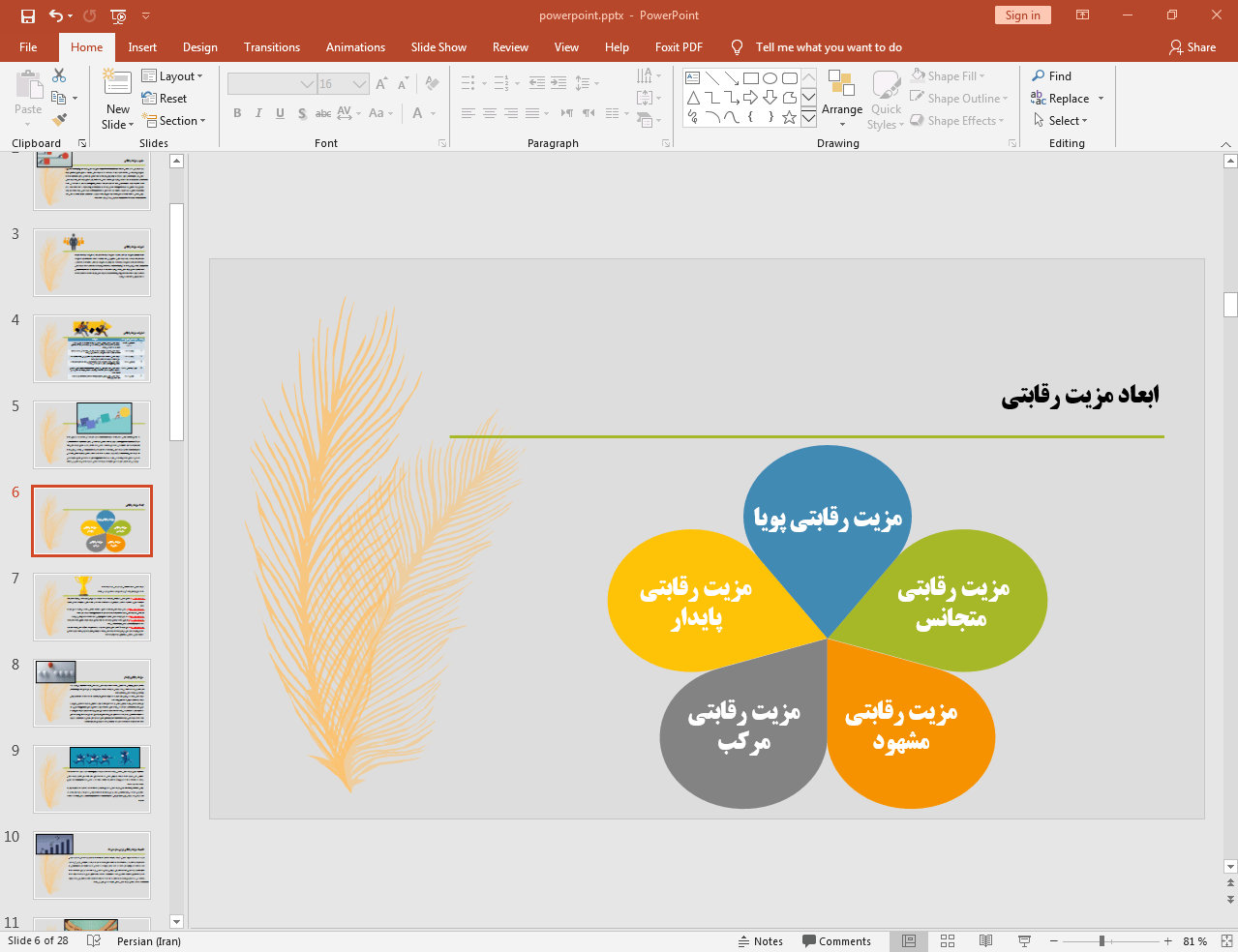Click the Tell Me lightbulb icon
The width and height of the screenshot is (1238, 952).
[x=738, y=47]
